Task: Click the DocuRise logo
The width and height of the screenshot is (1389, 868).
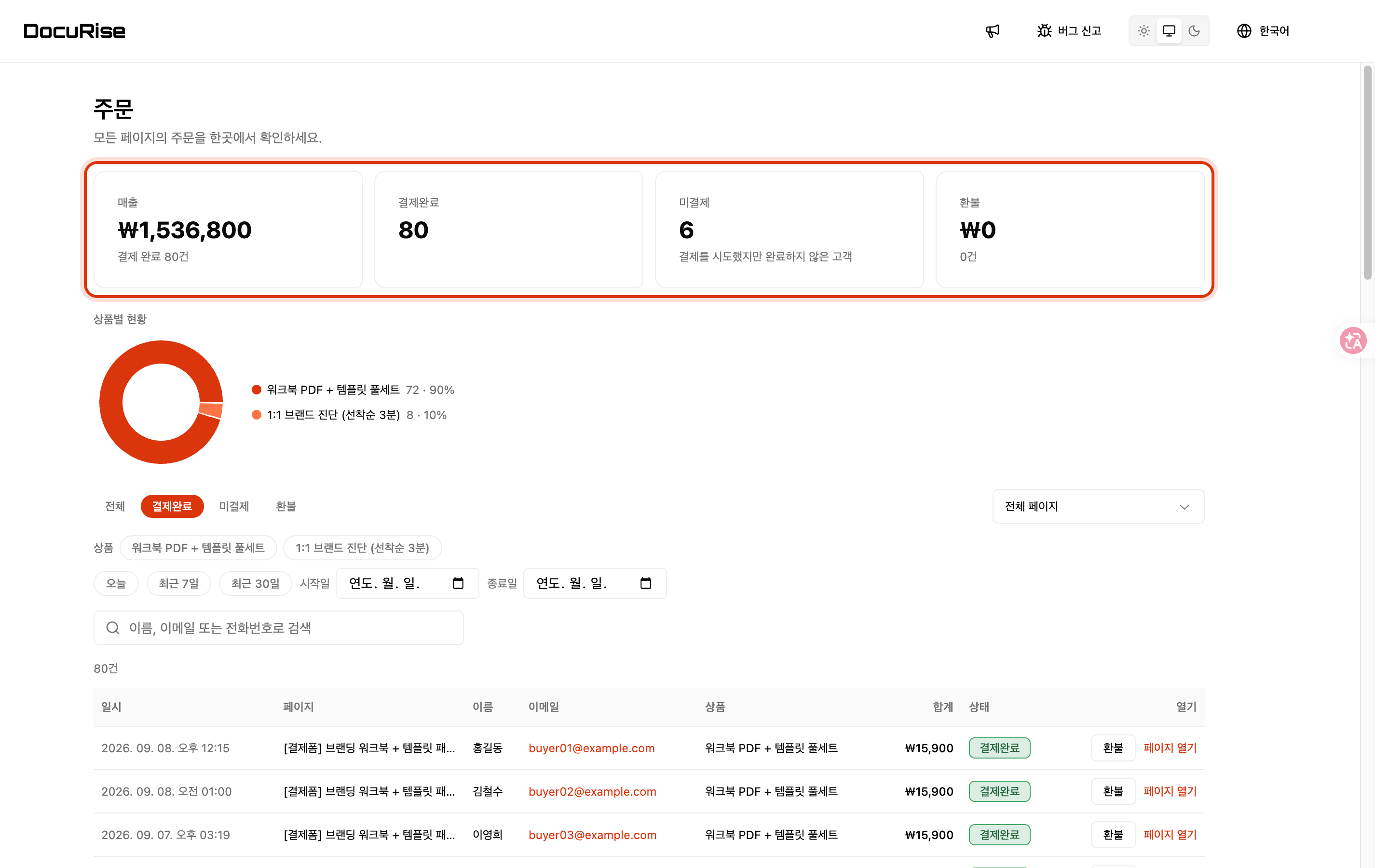Action: coord(75,31)
